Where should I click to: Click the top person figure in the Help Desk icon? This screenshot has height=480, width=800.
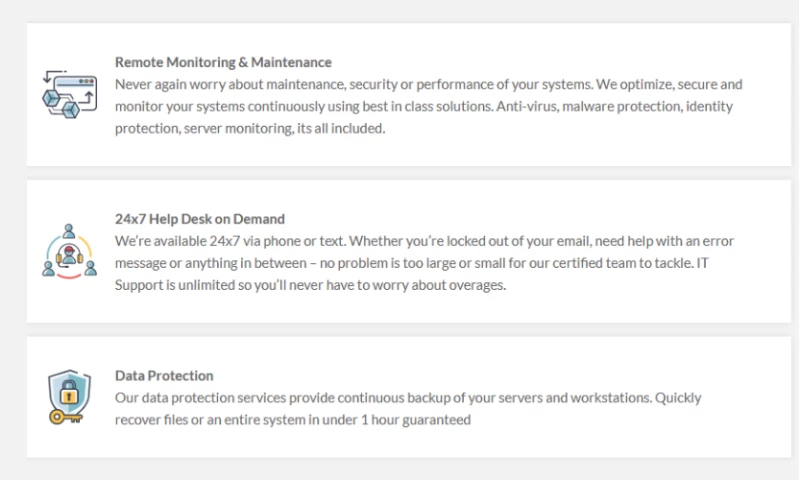point(69,230)
